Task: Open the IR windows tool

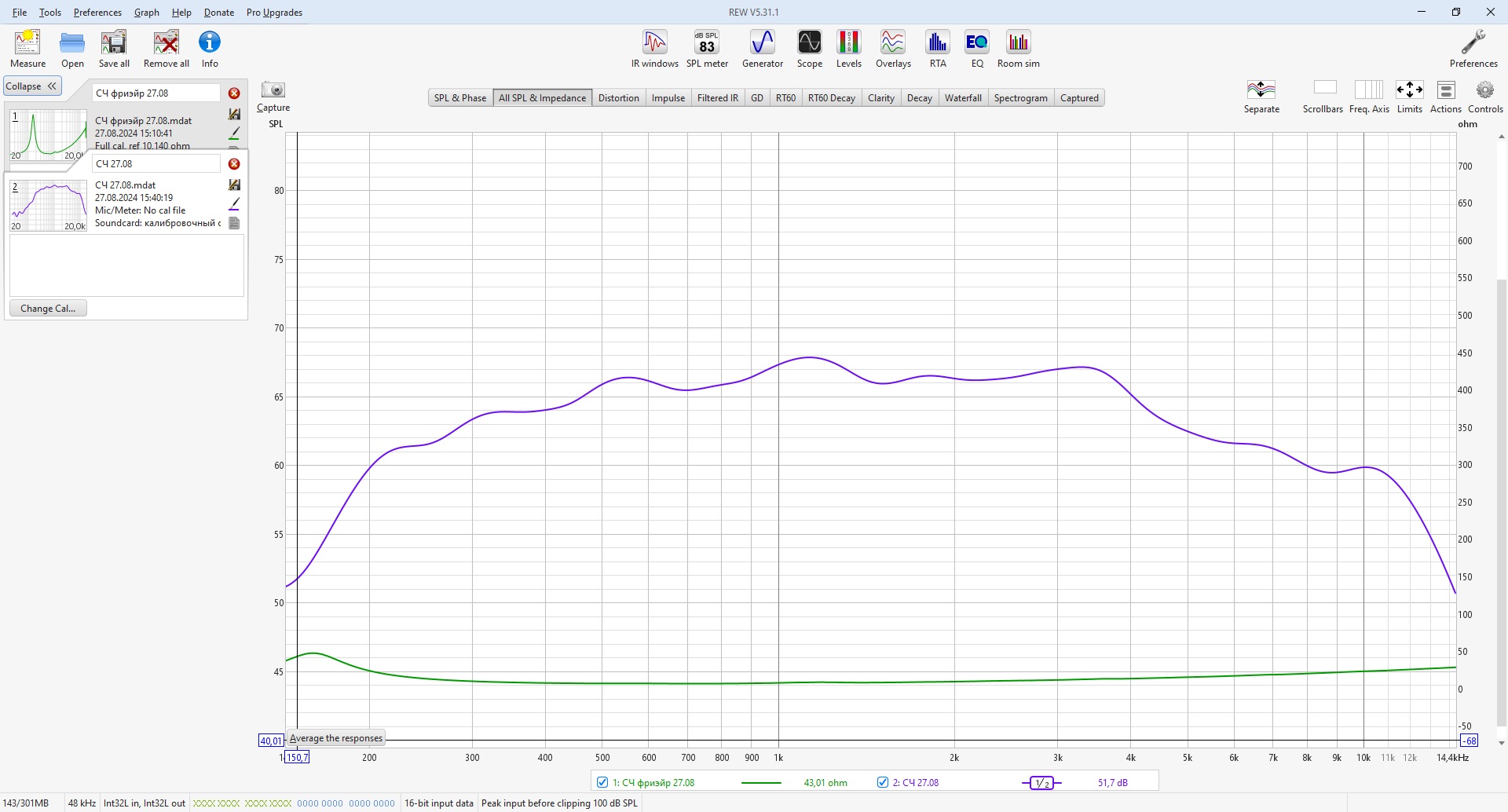Action: click(655, 49)
